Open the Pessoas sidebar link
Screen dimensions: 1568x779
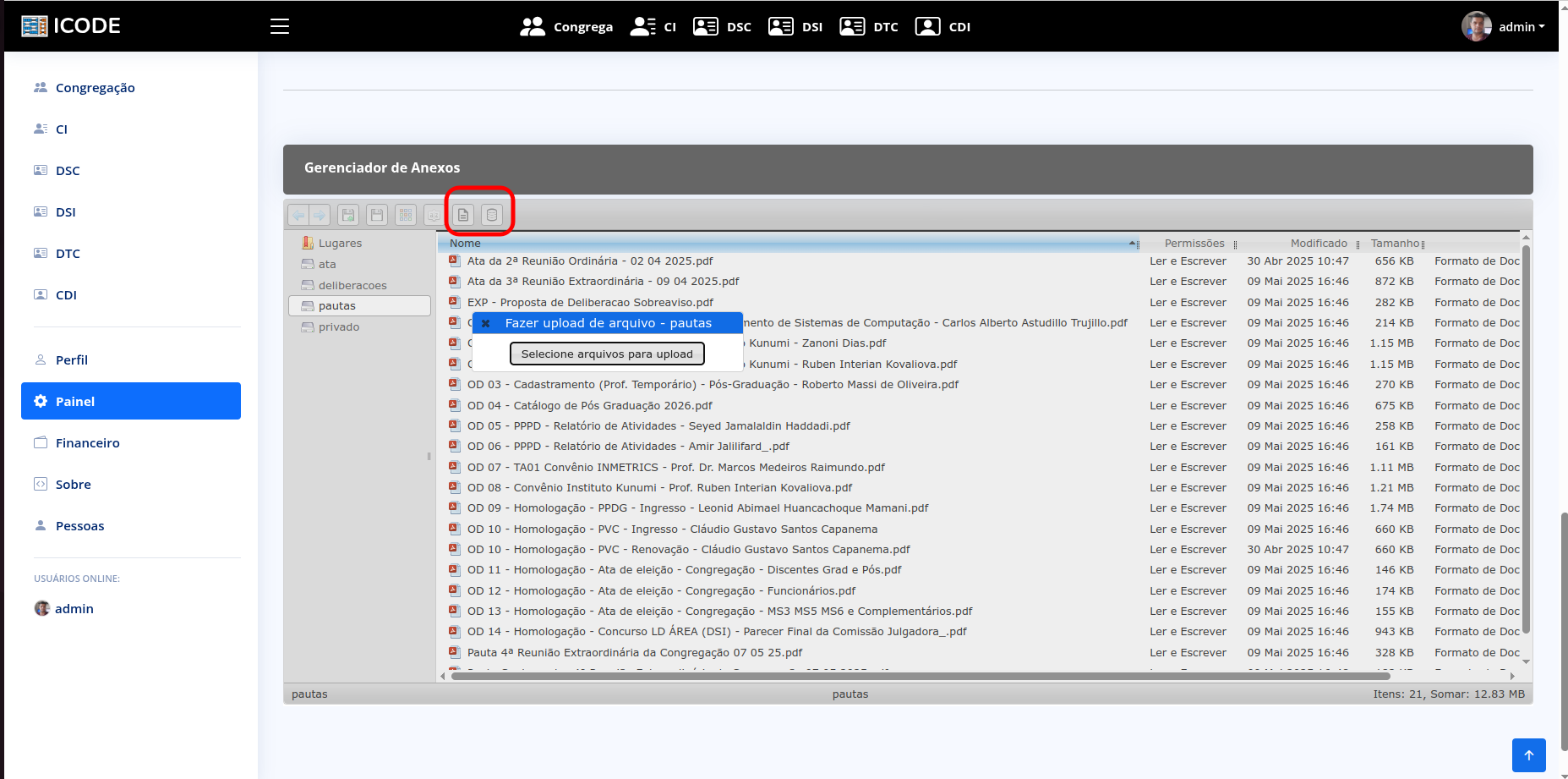pyautogui.click(x=80, y=526)
